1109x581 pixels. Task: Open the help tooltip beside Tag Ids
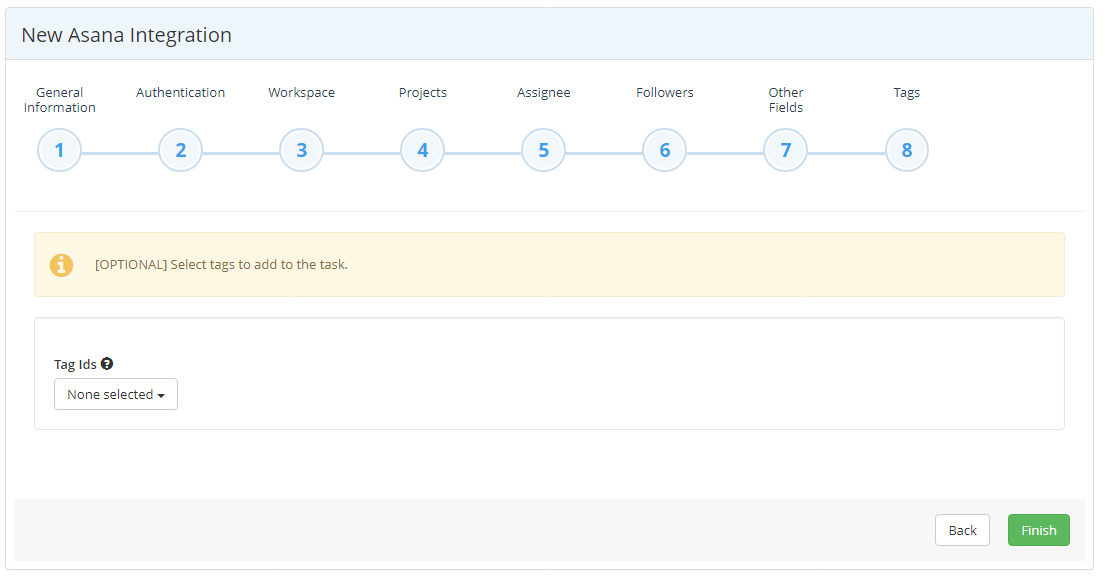pos(106,364)
